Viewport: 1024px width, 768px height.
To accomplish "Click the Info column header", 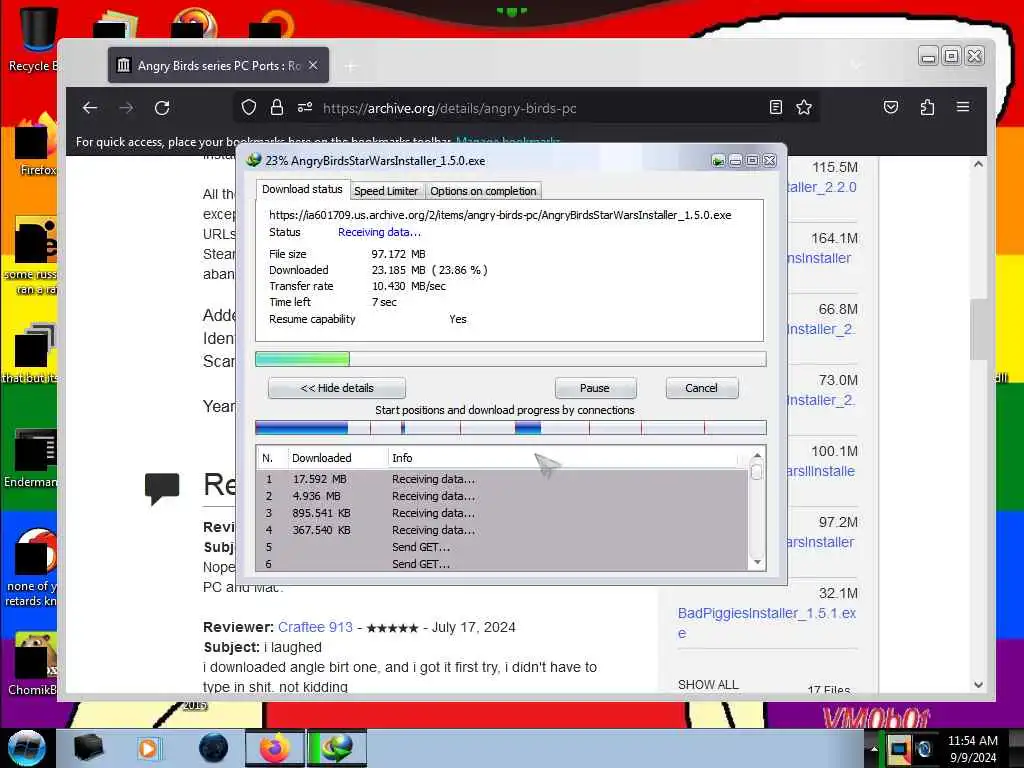I will click(563, 458).
